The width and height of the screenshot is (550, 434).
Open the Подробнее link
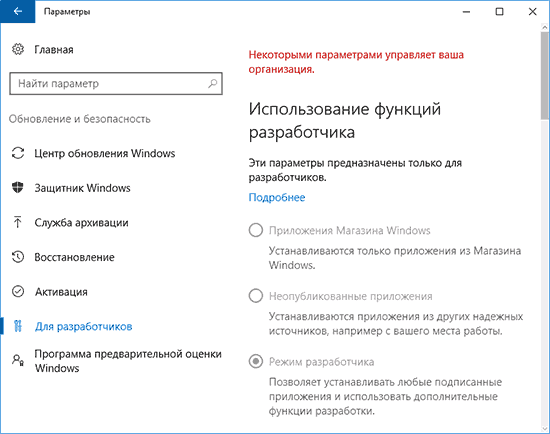(277, 197)
